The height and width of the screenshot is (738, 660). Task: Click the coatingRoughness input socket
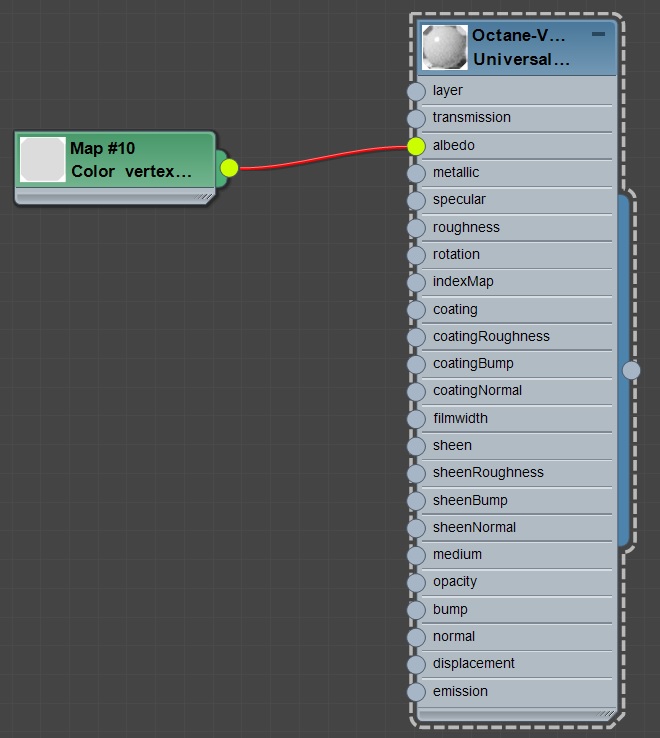(x=416, y=337)
